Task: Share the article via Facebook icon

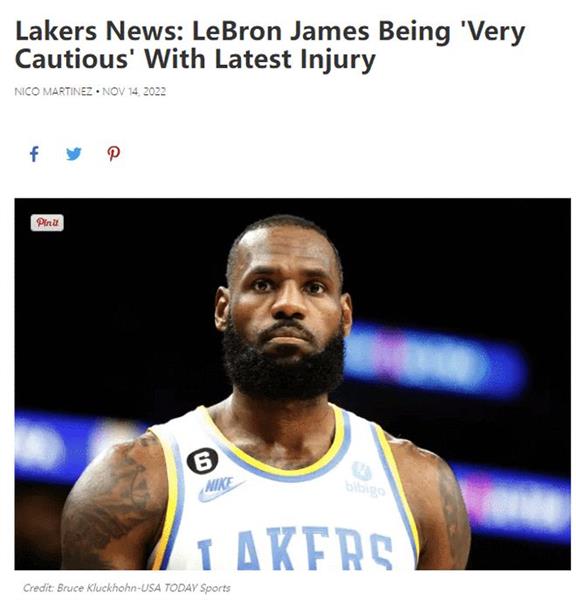Action: coord(34,154)
